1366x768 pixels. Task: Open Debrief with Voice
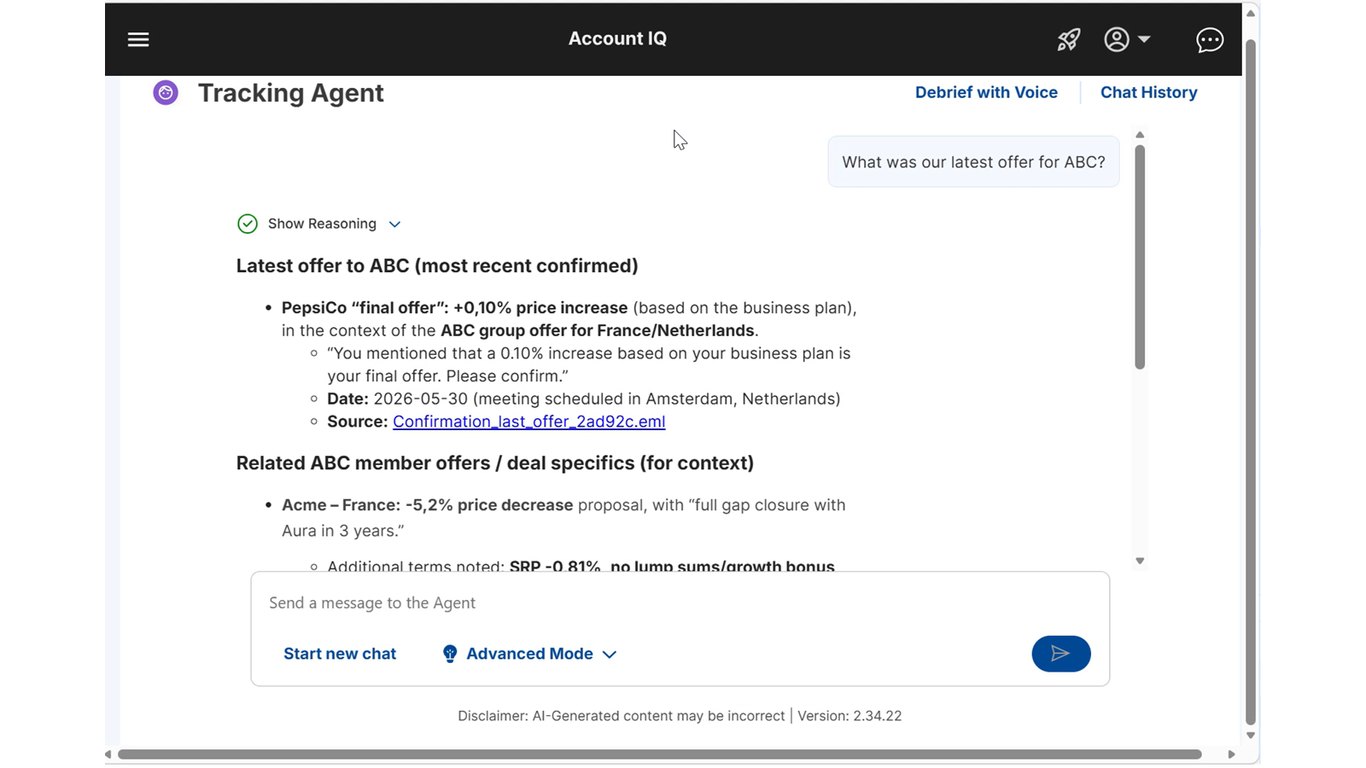click(986, 92)
